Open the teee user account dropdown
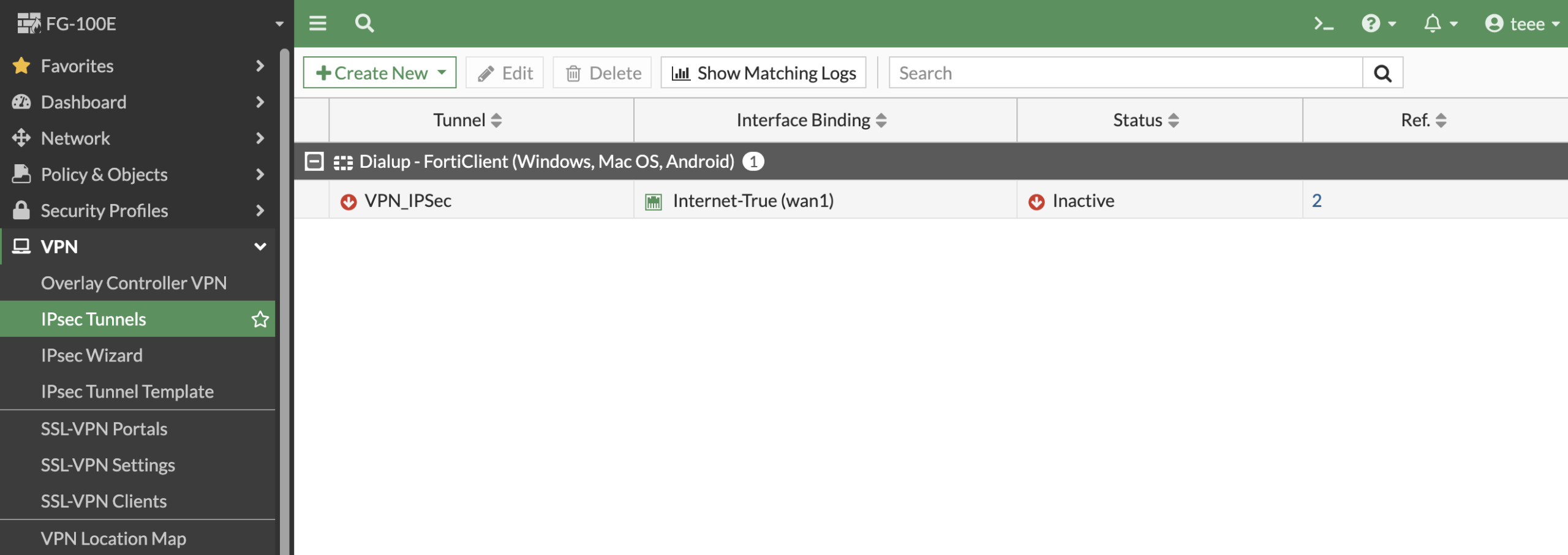 pos(1521,24)
